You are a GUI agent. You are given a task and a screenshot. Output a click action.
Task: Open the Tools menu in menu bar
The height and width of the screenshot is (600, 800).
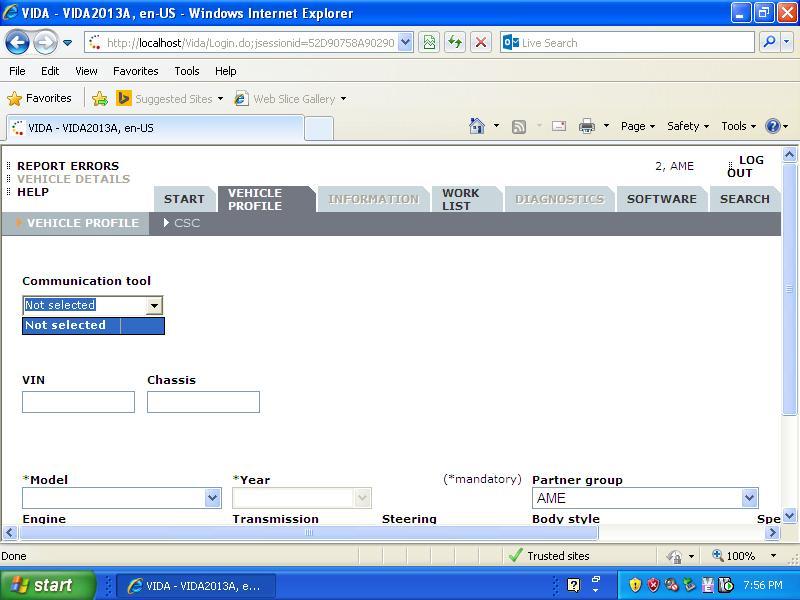186,71
